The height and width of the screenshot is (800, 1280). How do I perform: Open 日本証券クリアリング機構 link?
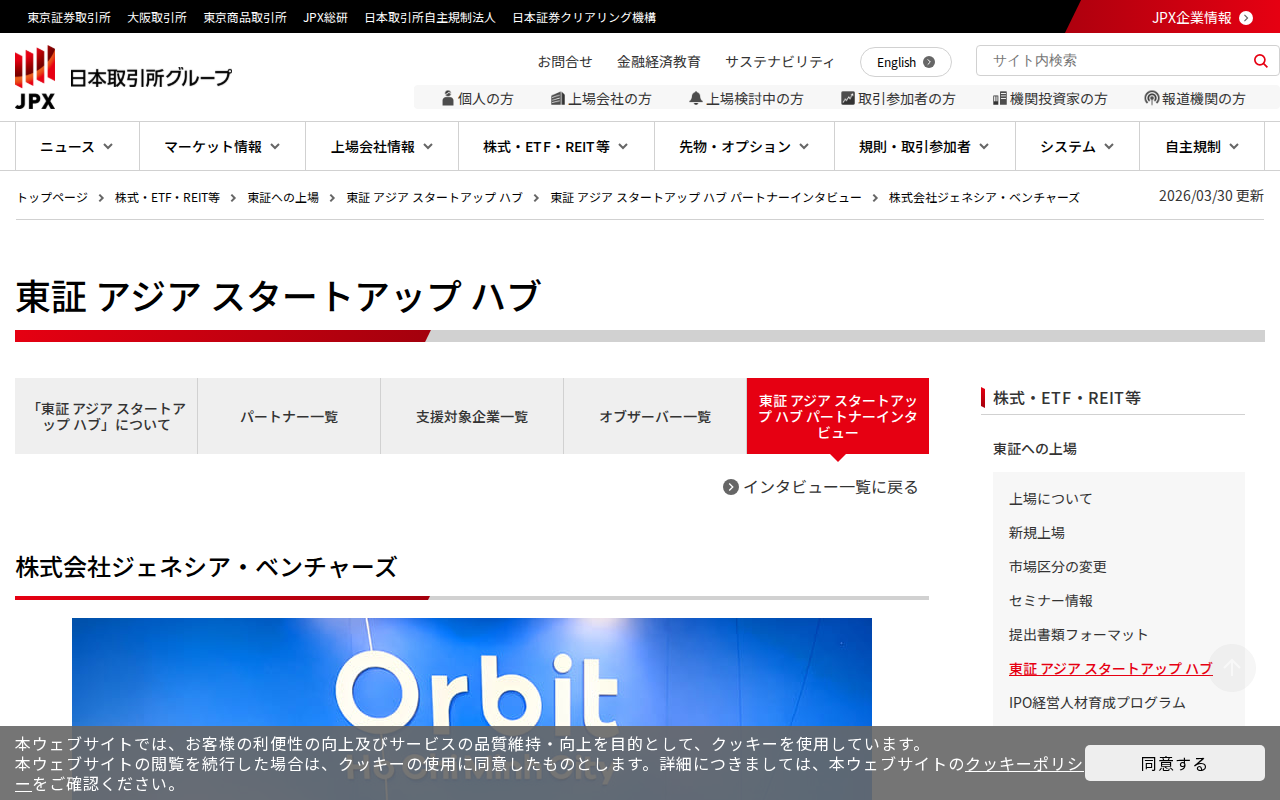click(x=584, y=17)
